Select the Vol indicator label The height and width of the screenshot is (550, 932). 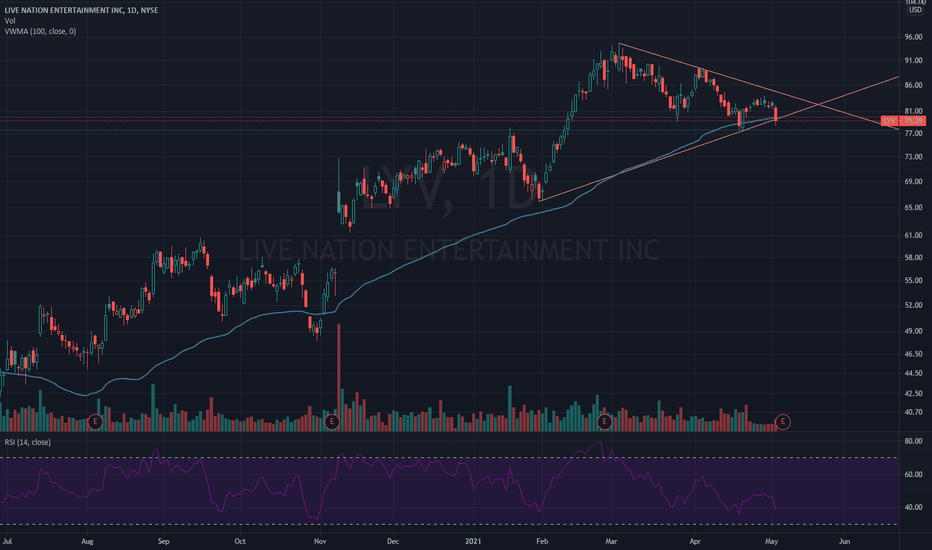click(10, 21)
